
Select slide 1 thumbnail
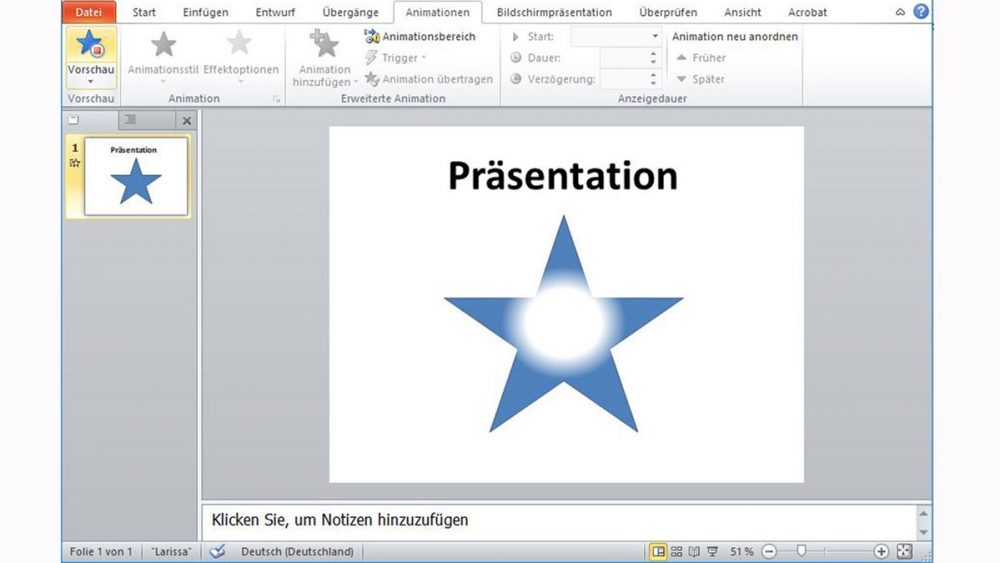136,176
